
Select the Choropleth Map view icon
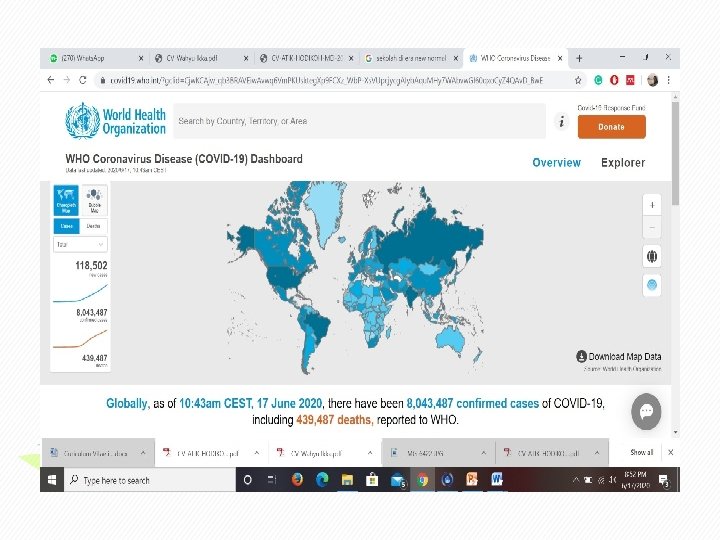click(x=66, y=200)
